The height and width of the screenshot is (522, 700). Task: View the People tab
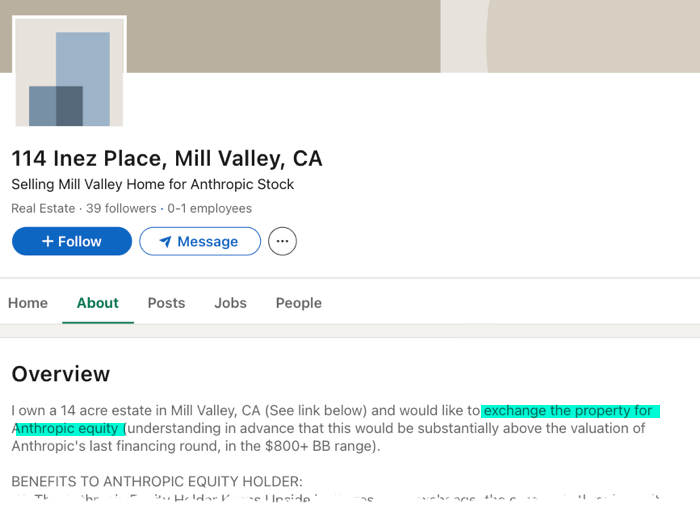(299, 303)
